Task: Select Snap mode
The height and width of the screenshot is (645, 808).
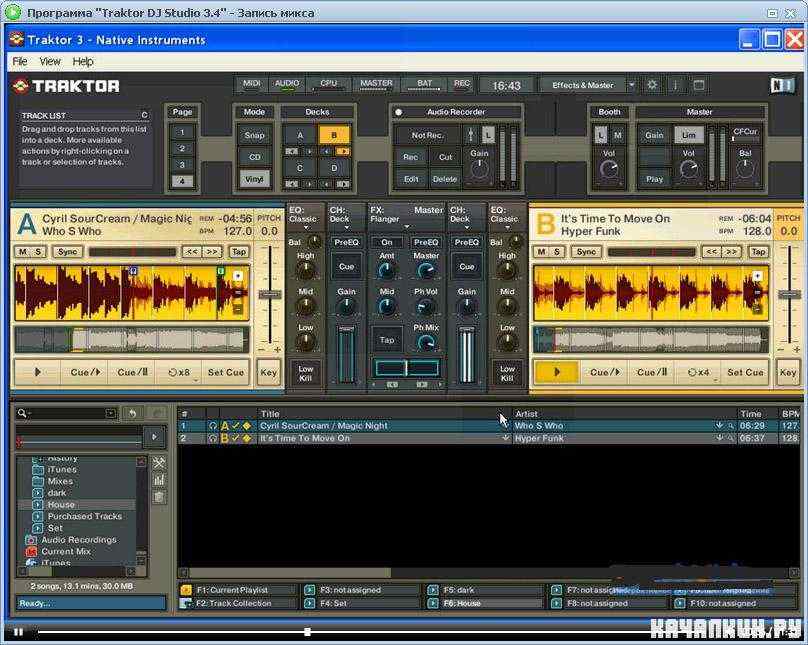Action: click(254, 135)
